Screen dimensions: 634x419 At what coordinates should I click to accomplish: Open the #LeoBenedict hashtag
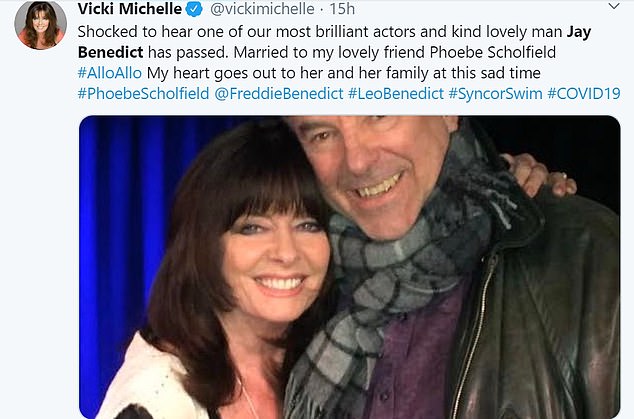coord(396,93)
